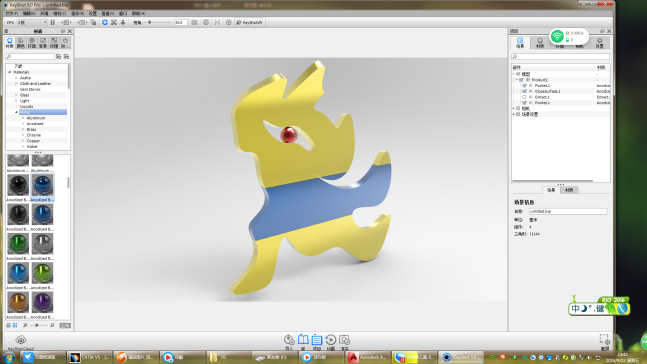Open the KeyShot Cloud button
Screen dimensions: 647x364
click(20, 342)
